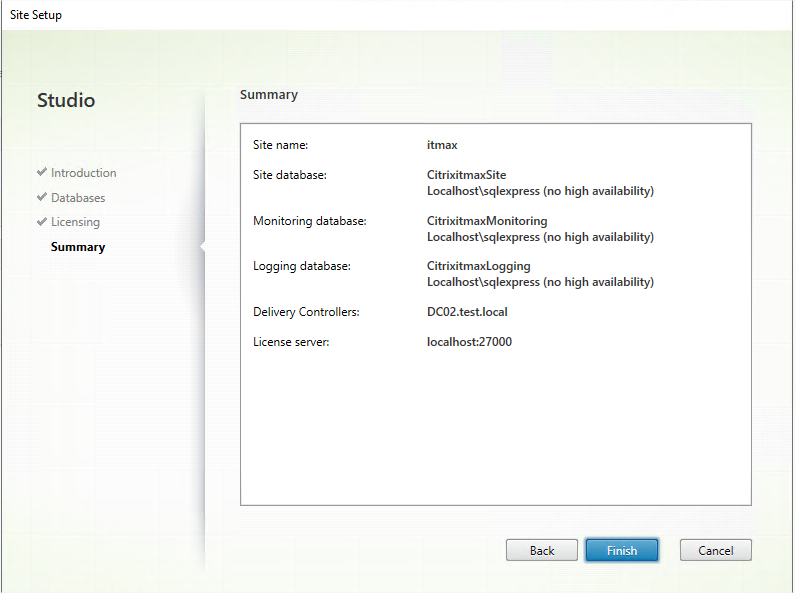795x593 pixels.
Task: Click the Site name label
Action: point(280,145)
